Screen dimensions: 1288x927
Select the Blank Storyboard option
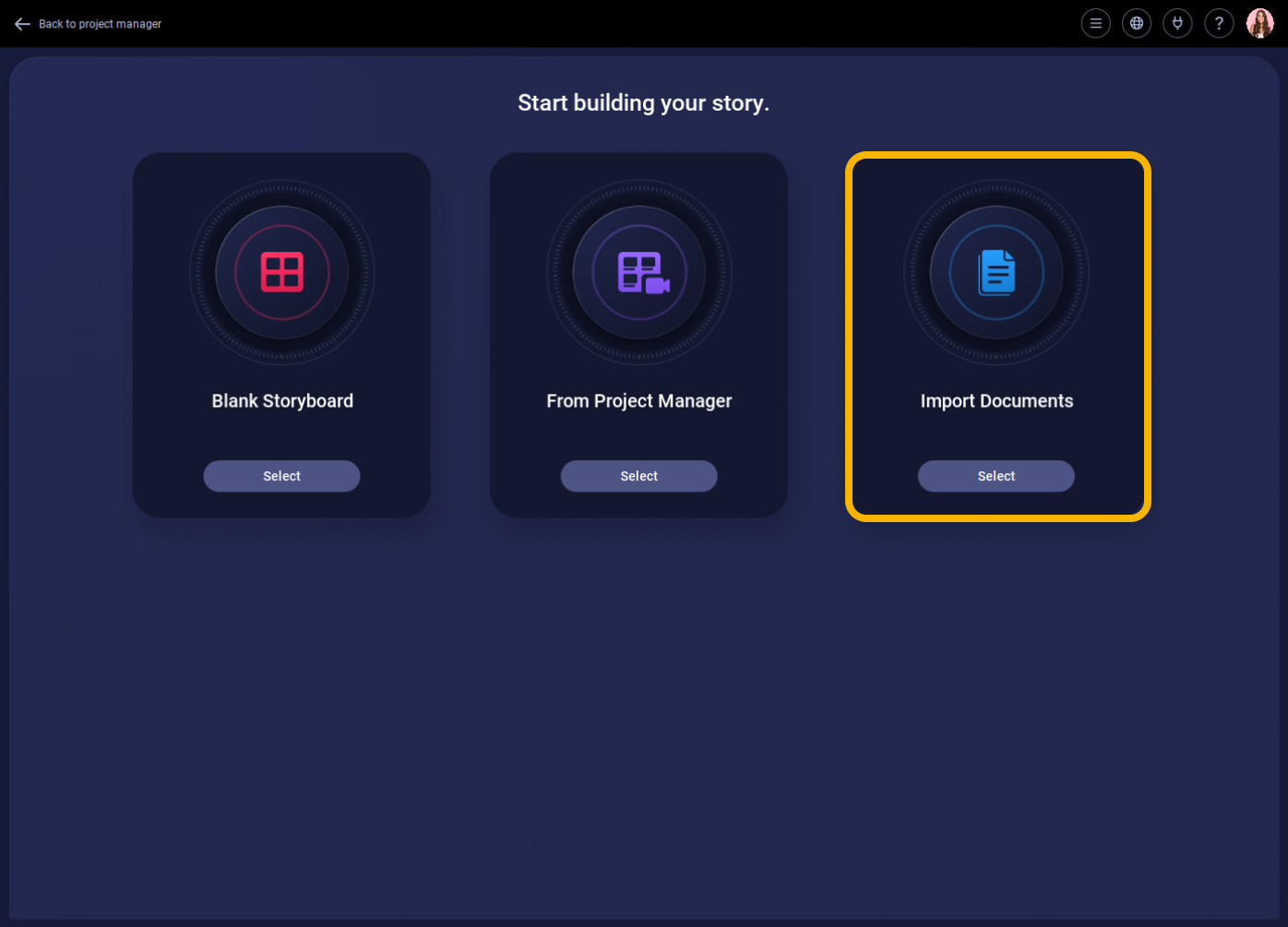point(281,476)
